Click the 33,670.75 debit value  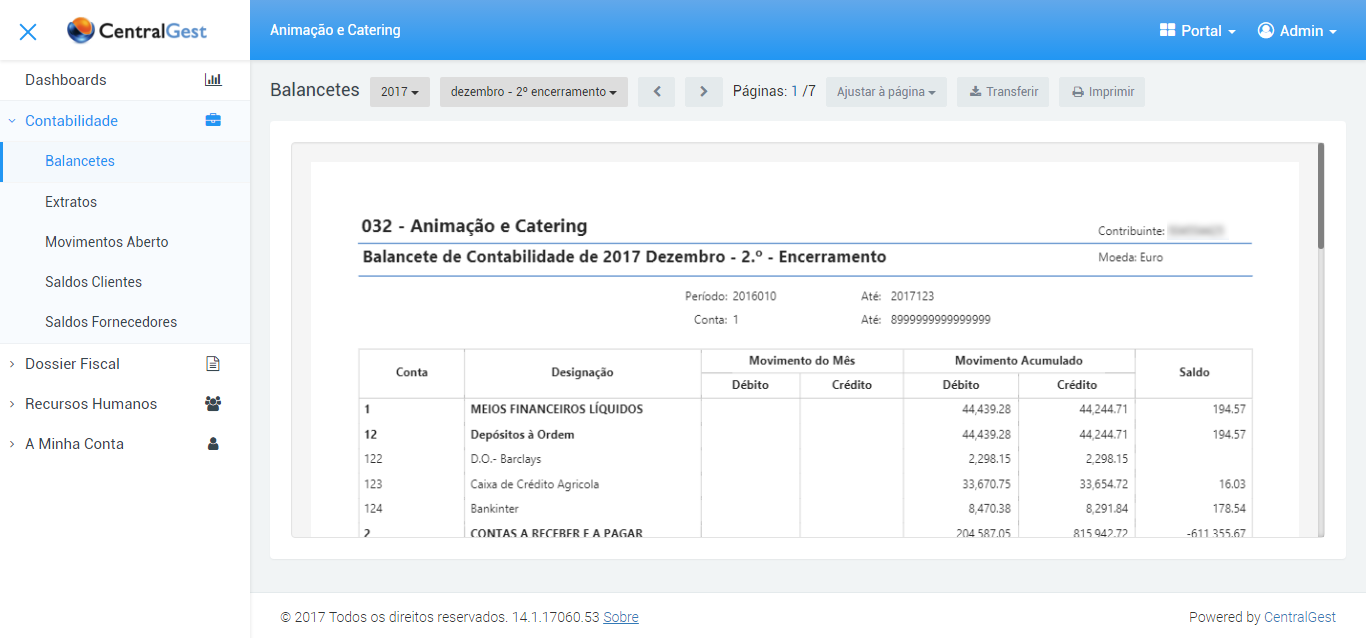(x=986, y=484)
